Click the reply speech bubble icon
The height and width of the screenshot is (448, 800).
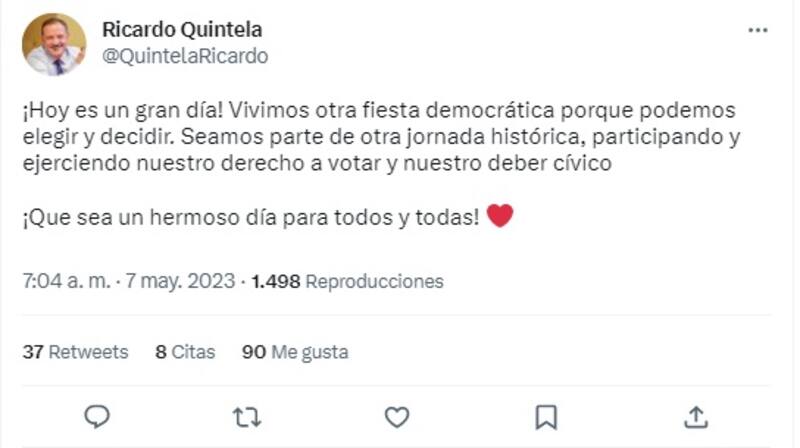click(96, 416)
